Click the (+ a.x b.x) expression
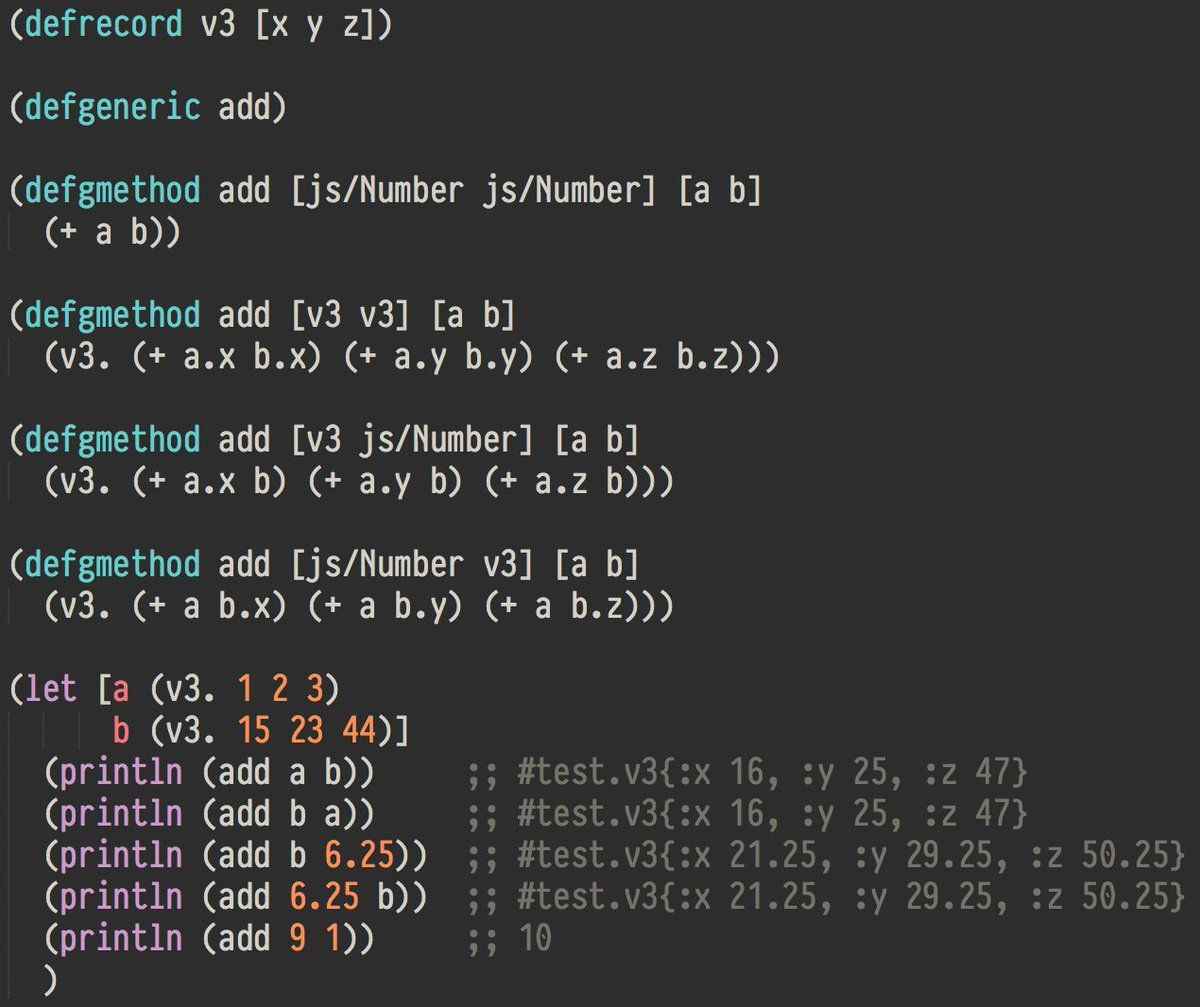 point(227,357)
